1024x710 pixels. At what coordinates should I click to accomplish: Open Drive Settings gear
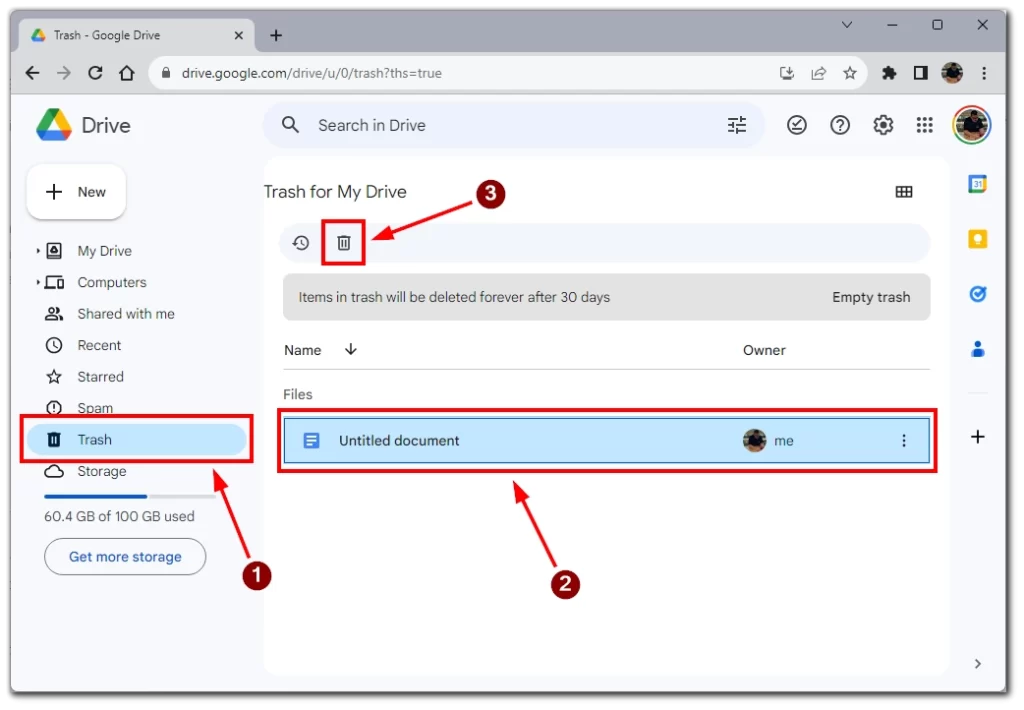(883, 125)
